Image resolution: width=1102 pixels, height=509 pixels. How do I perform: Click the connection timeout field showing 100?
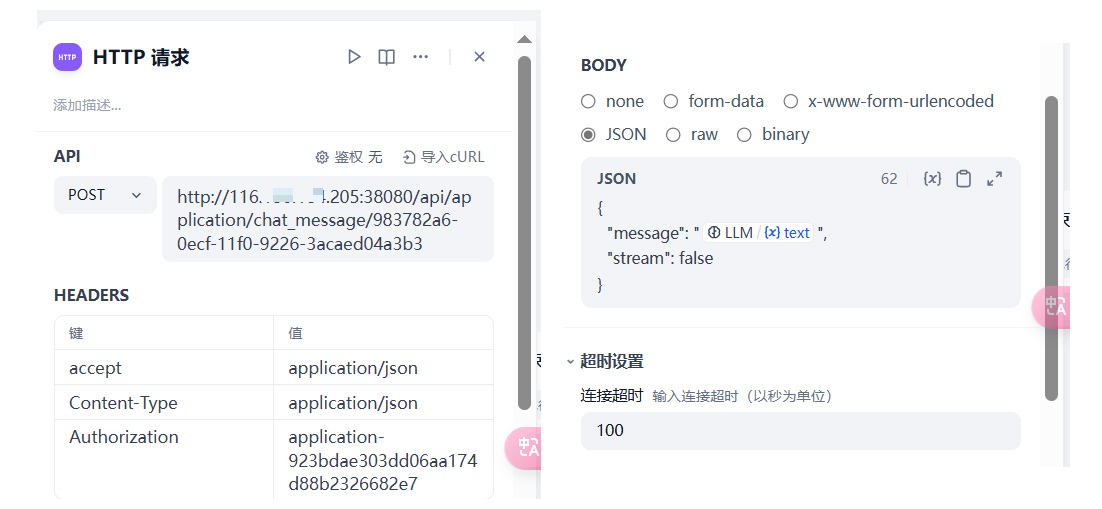(x=800, y=431)
